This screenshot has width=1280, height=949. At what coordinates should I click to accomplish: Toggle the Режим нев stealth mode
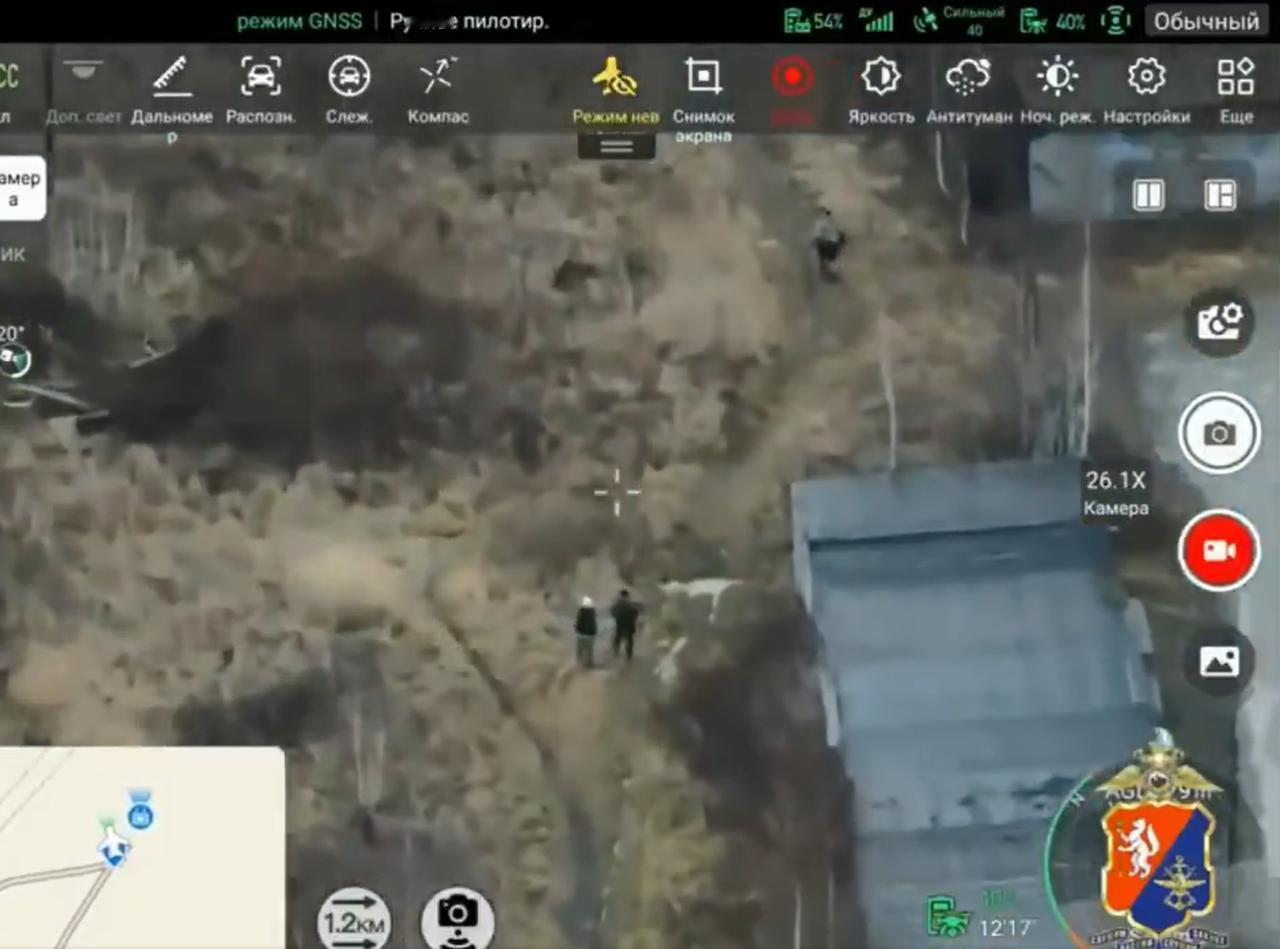(x=615, y=90)
